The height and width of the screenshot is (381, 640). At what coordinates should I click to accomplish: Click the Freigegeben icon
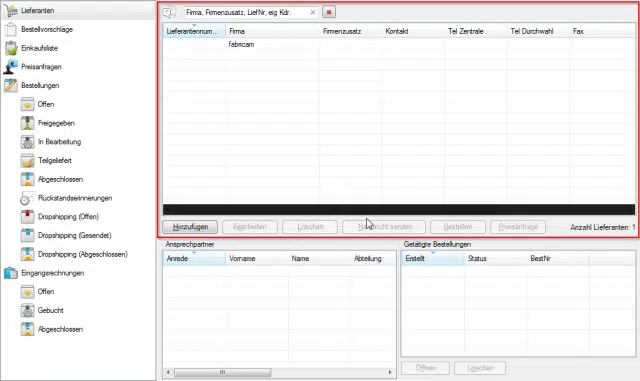pos(27,123)
